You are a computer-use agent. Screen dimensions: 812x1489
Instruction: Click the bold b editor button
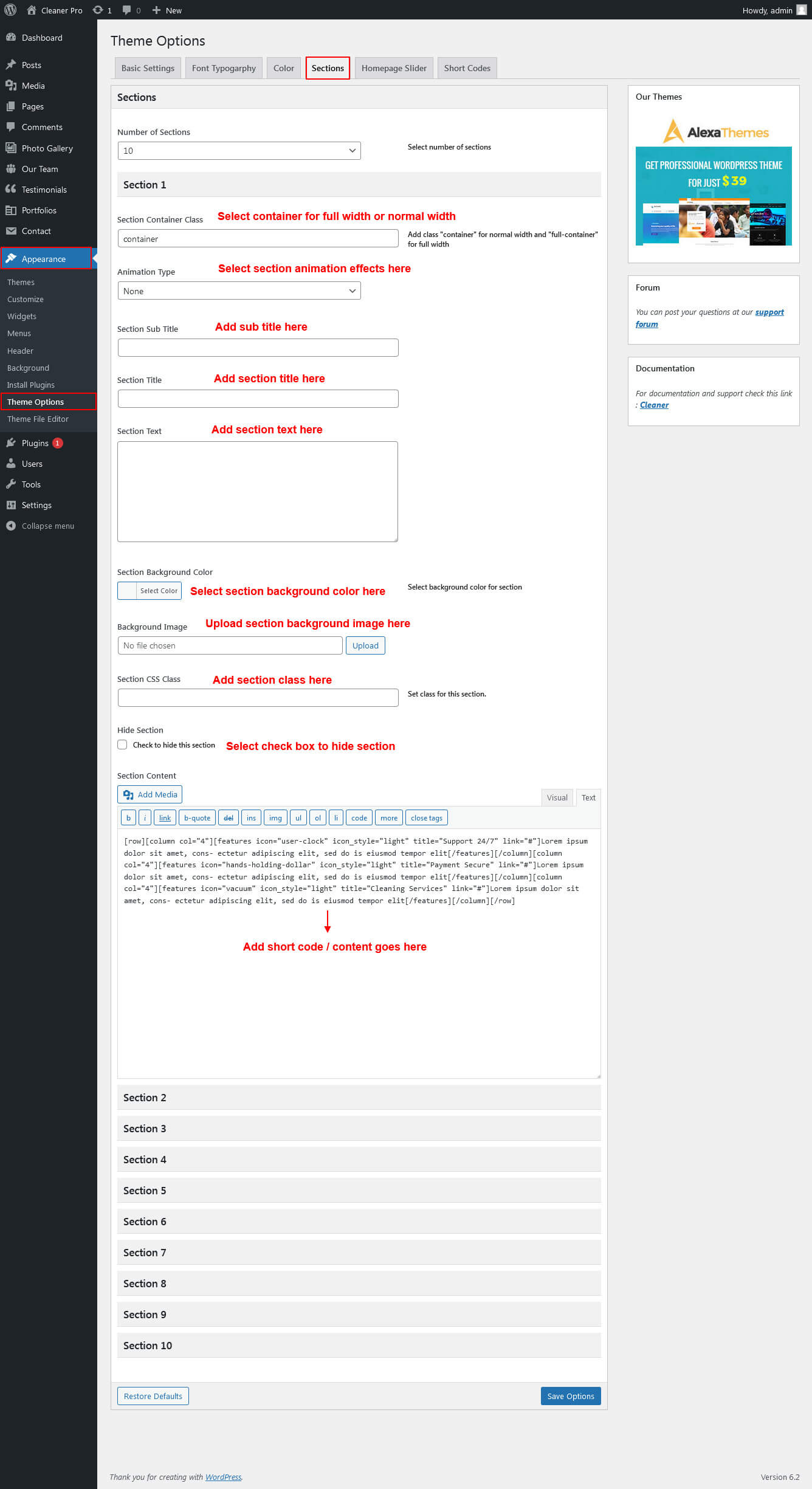click(x=128, y=817)
